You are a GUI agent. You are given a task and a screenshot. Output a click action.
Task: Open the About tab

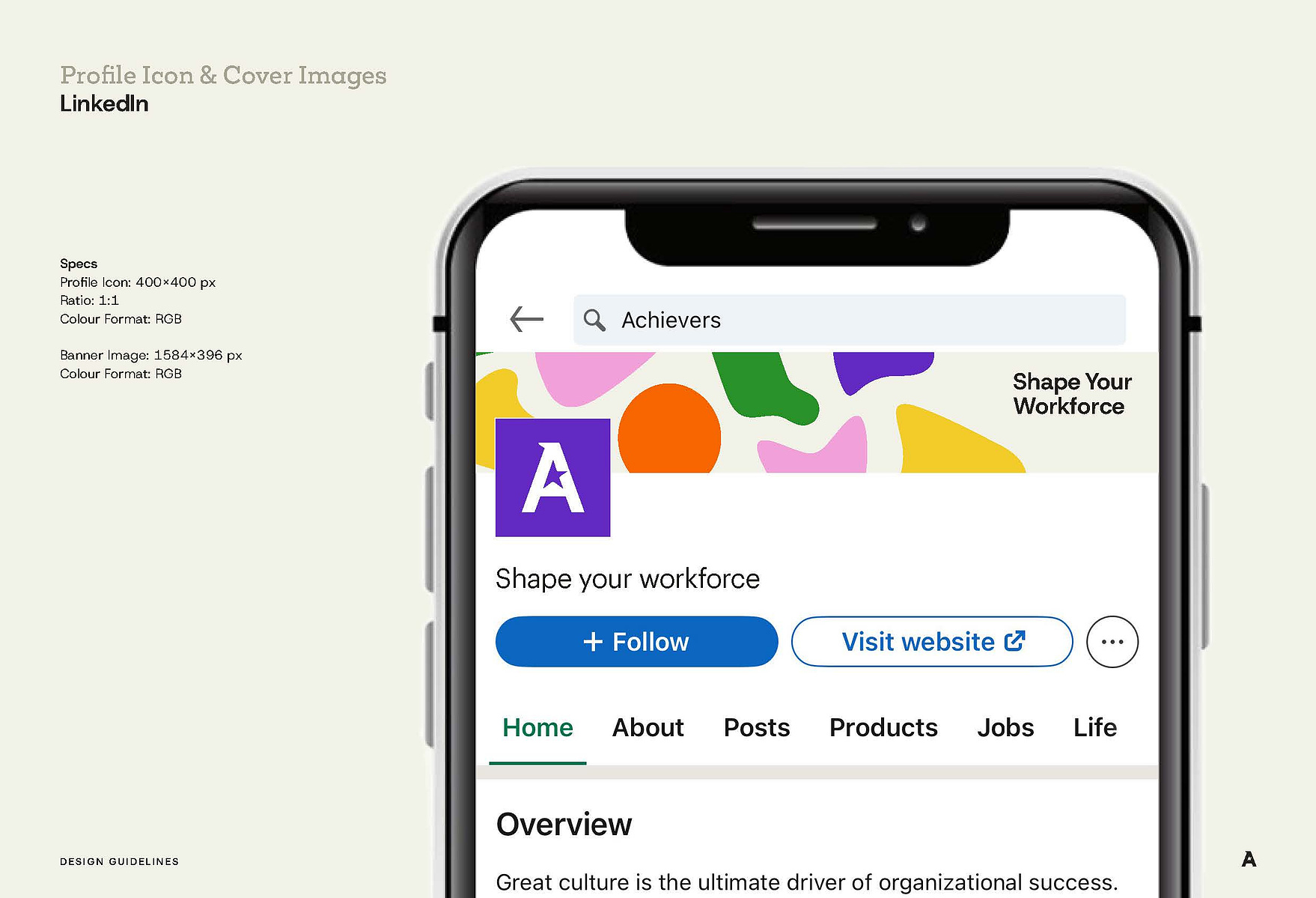coord(648,727)
